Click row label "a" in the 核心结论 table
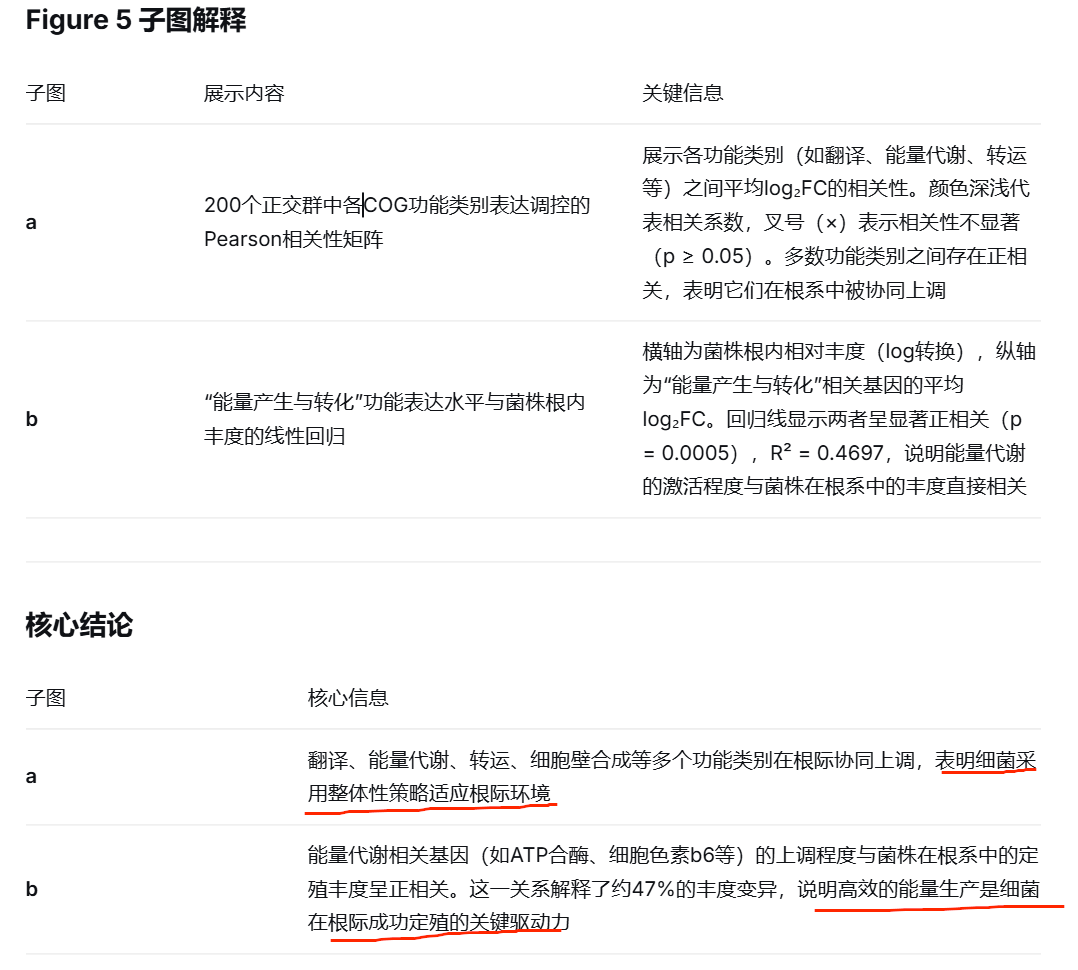 pyautogui.click(x=31, y=777)
